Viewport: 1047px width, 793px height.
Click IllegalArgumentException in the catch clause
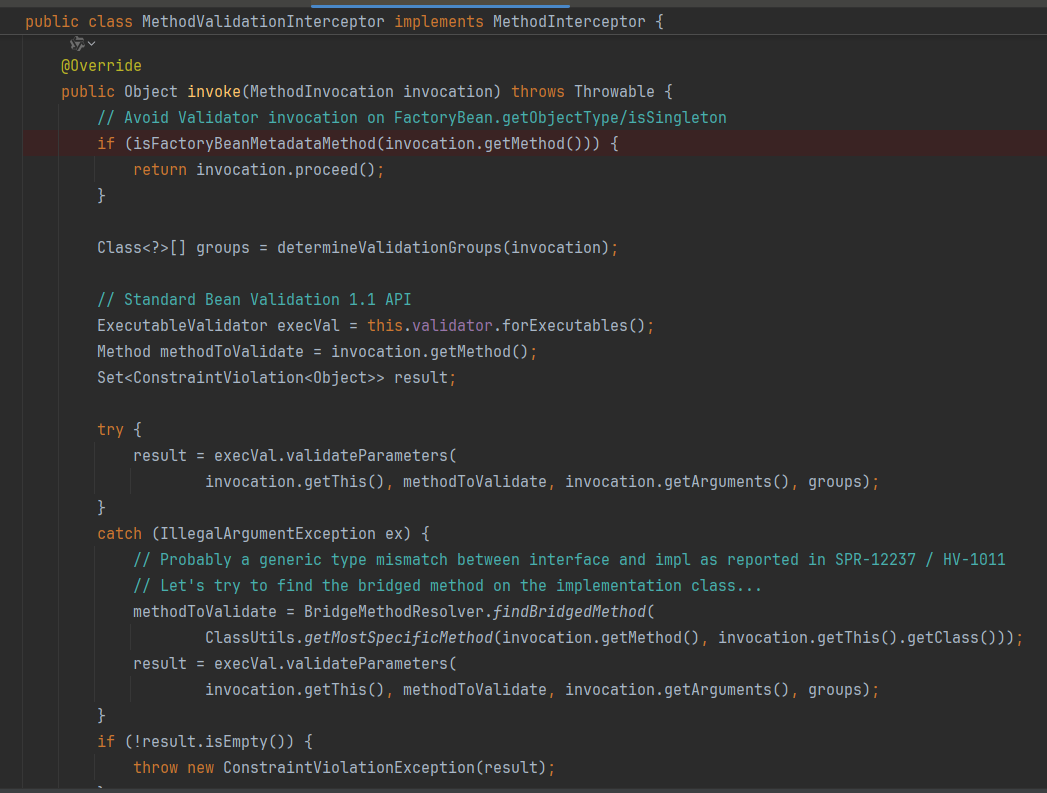(x=268, y=534)
